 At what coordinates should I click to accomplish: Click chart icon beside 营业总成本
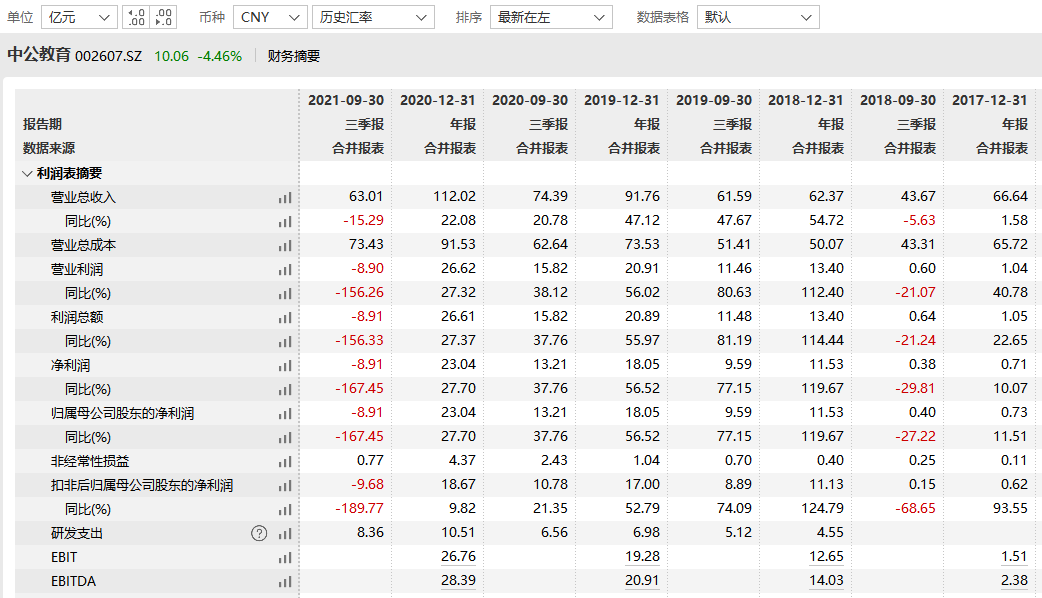(286, 245)
